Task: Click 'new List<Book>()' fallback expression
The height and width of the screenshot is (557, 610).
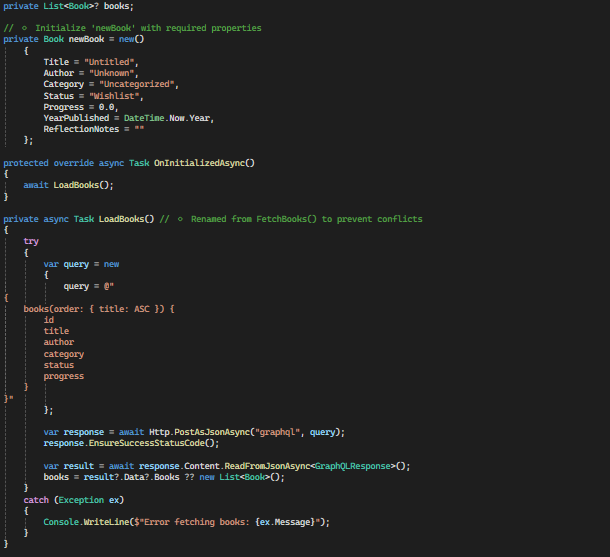Action: pos(242,477)
